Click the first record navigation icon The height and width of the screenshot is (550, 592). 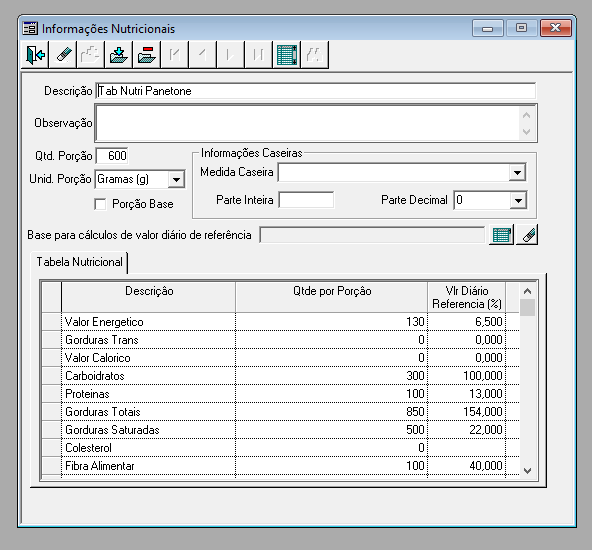coord(175,55)
